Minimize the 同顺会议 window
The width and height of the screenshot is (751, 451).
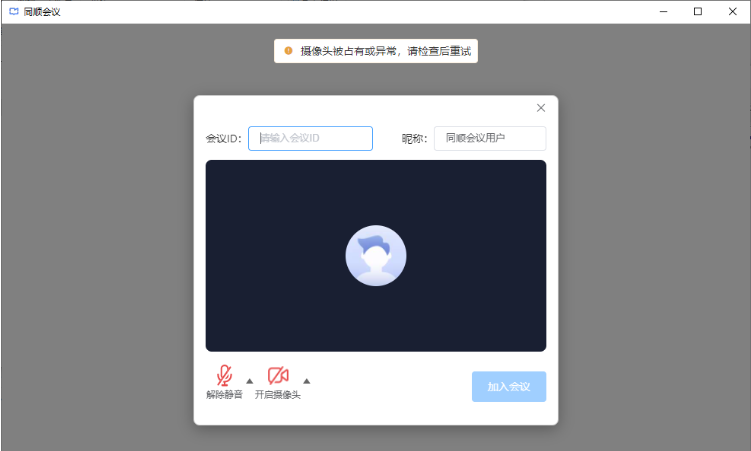(663, 11)
